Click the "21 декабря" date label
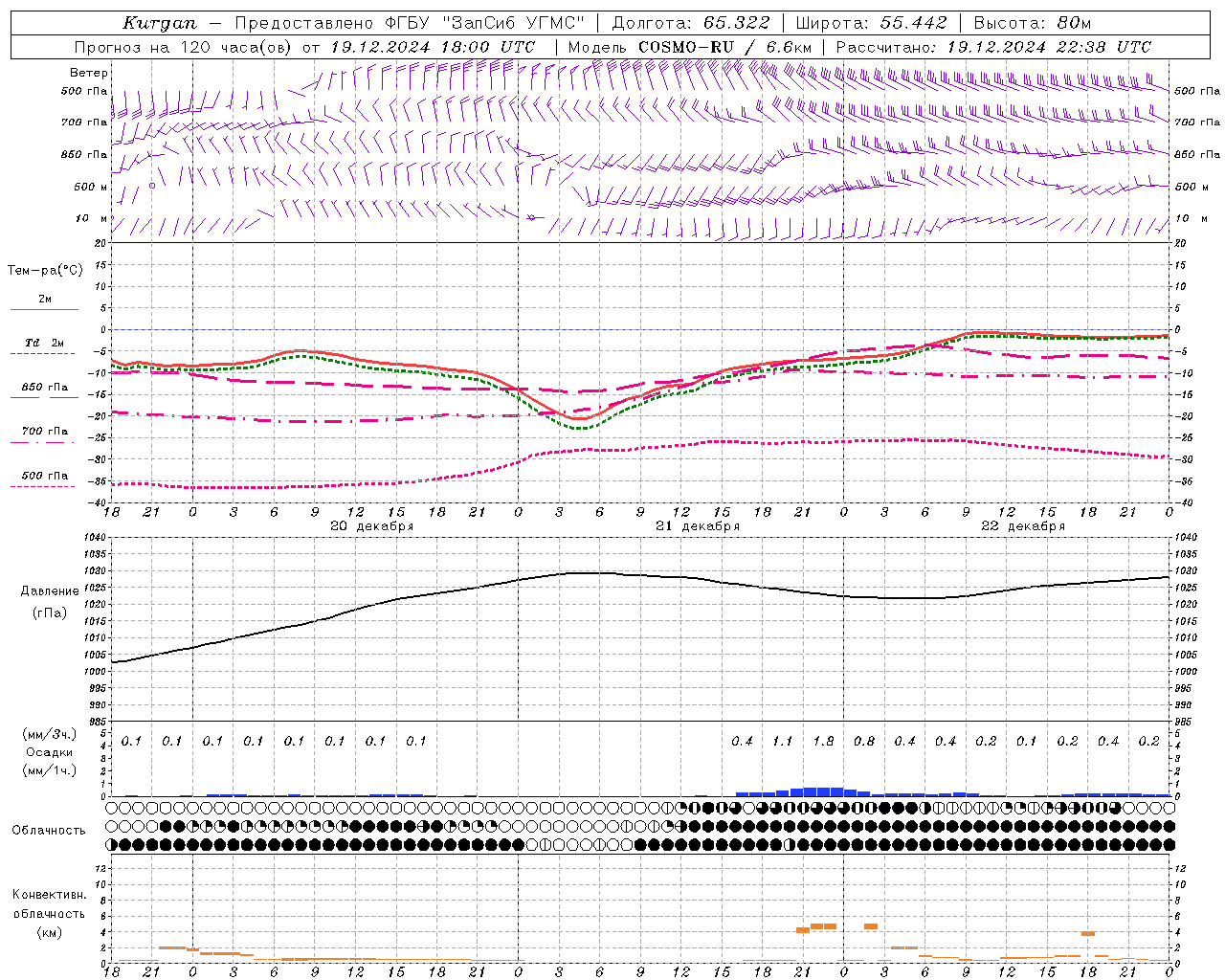 (698, 525)
